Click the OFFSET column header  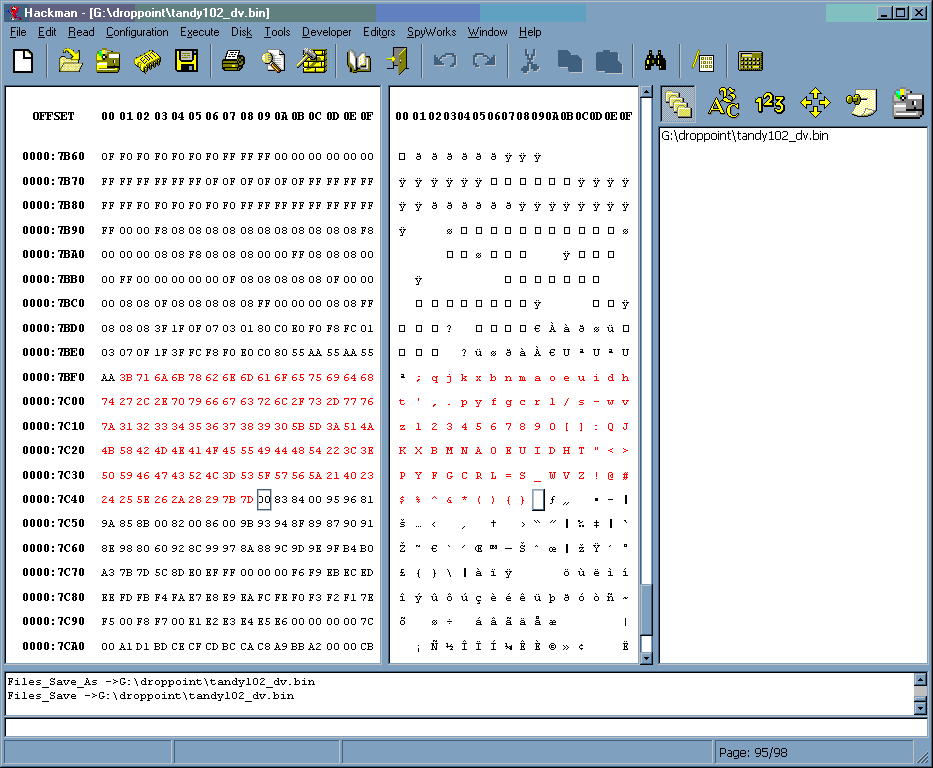pyautogui.click(x=54, y=116)
